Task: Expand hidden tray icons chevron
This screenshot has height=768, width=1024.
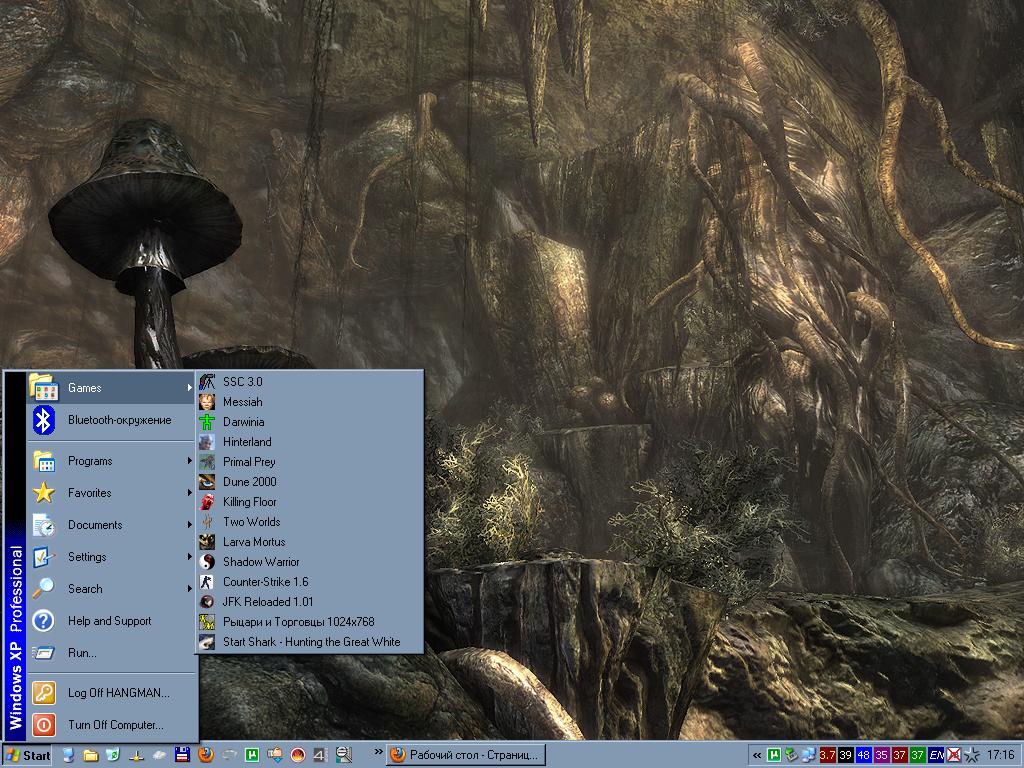Action: point(757,756)
